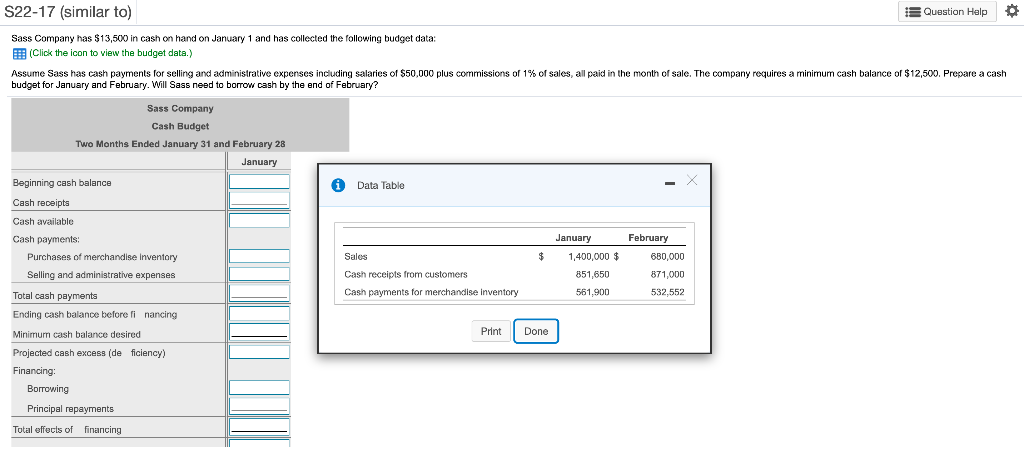This screenshot has height=457, width=1024.
Task: Click the 'Cash Budget' heading
Action: 180,126
